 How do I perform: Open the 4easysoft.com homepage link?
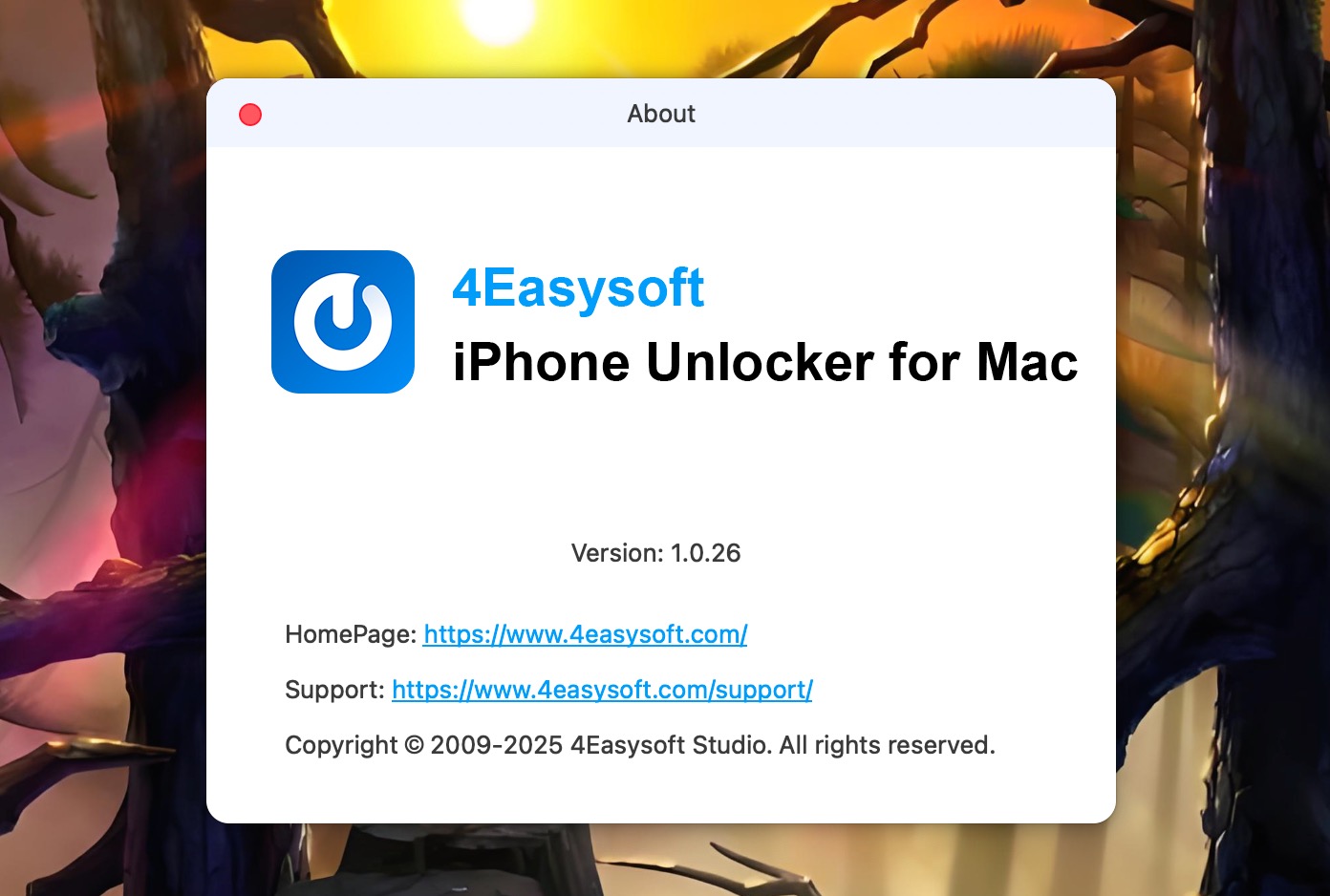585,634
